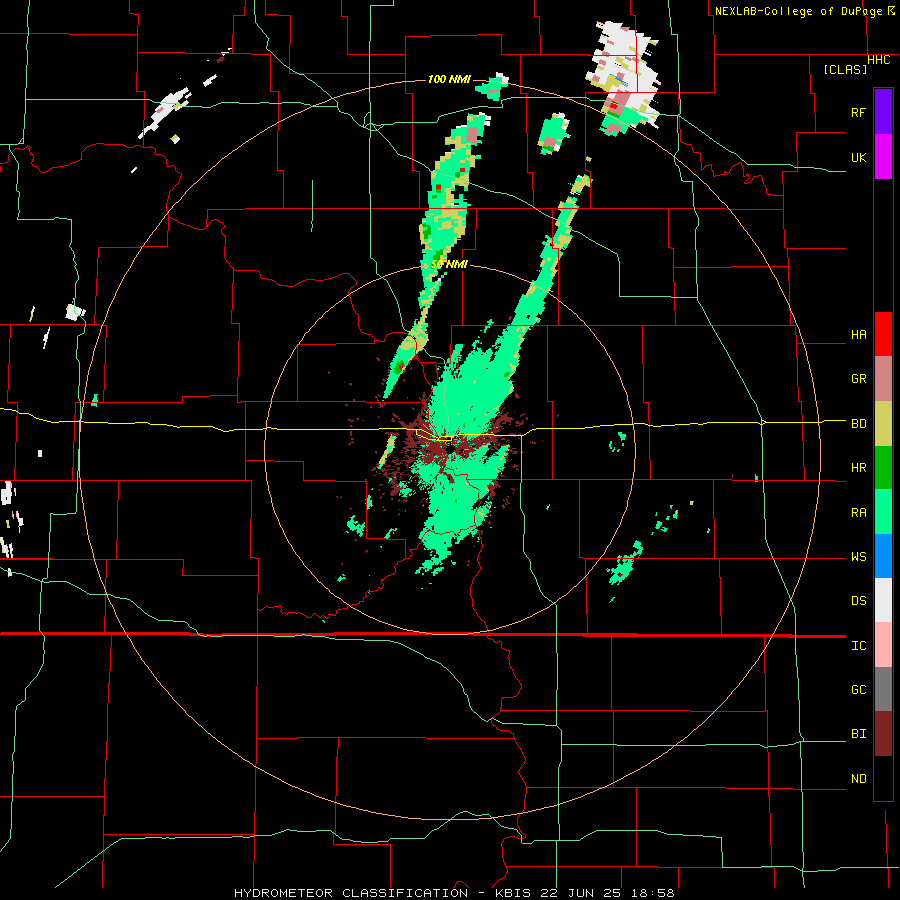The width and height of the screenshot is (900, 900).
Task: Click the NEXLAB-College of DuPage credit text
Action: tap(798, 11)
